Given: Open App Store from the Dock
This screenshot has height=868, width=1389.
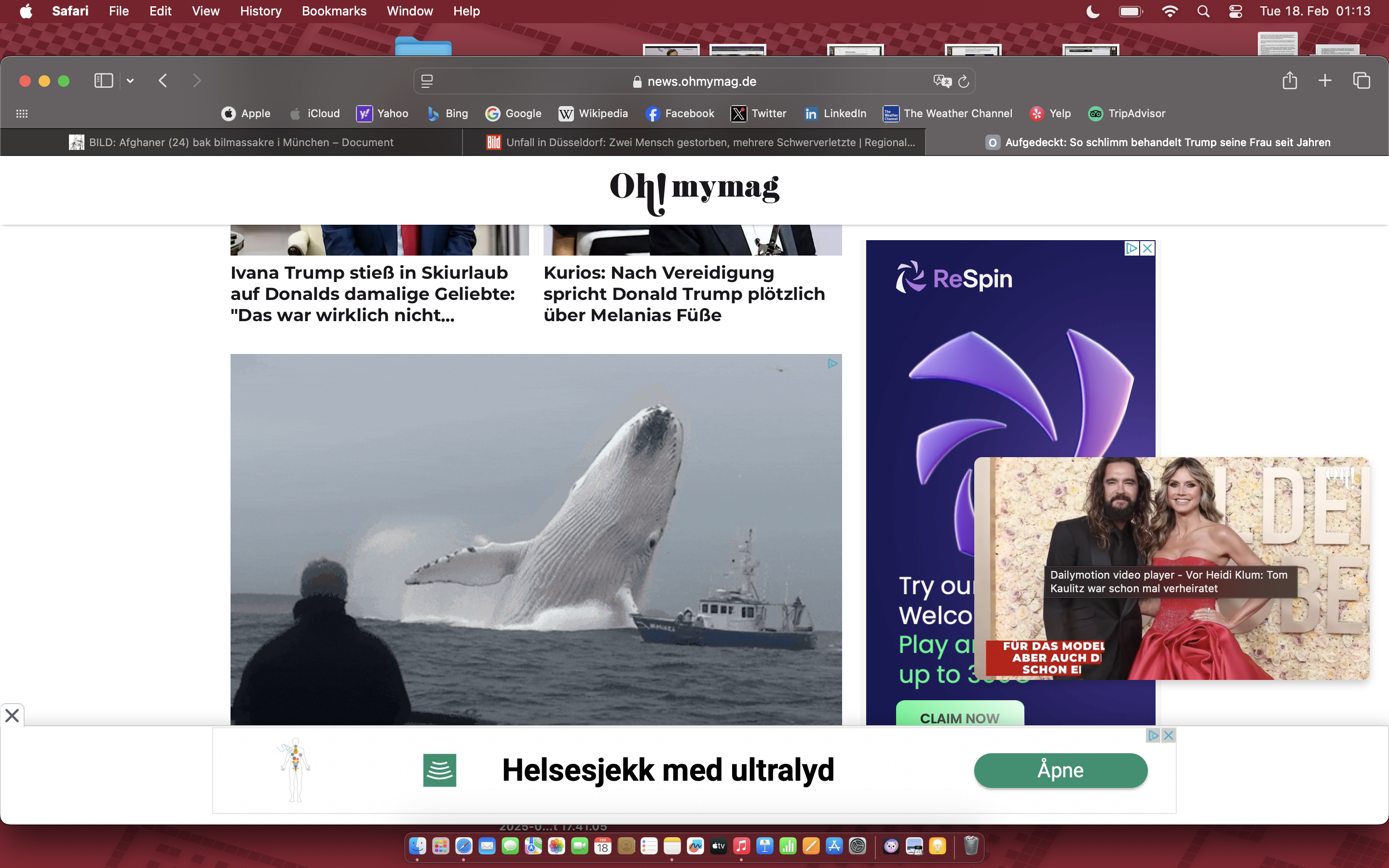Looking at the screenshot, I should click(834, 846).
